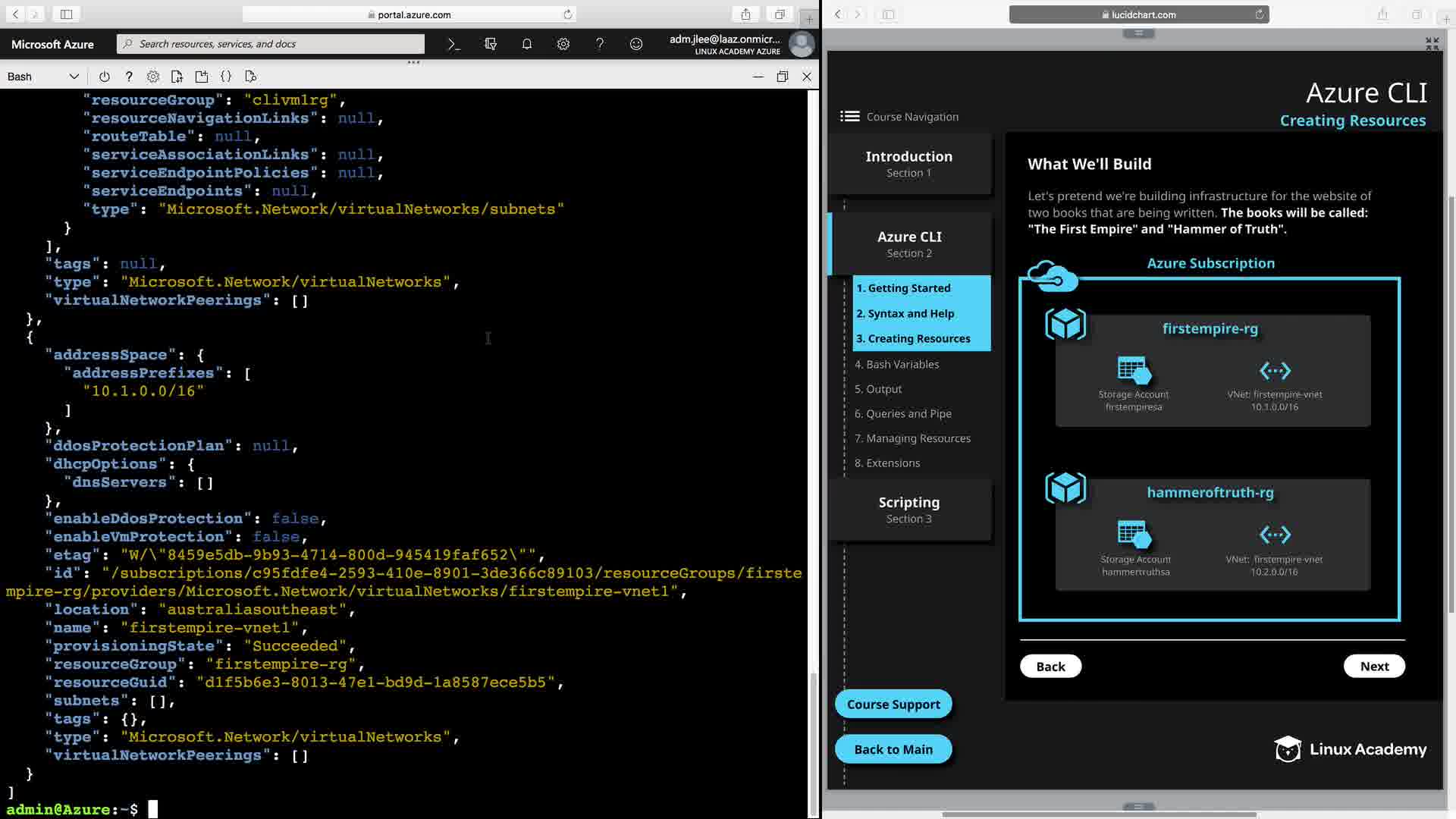Screen dimensions: 1456x819
Task: Click the Directory and subscription filter icon
Action: click(491, 44)
